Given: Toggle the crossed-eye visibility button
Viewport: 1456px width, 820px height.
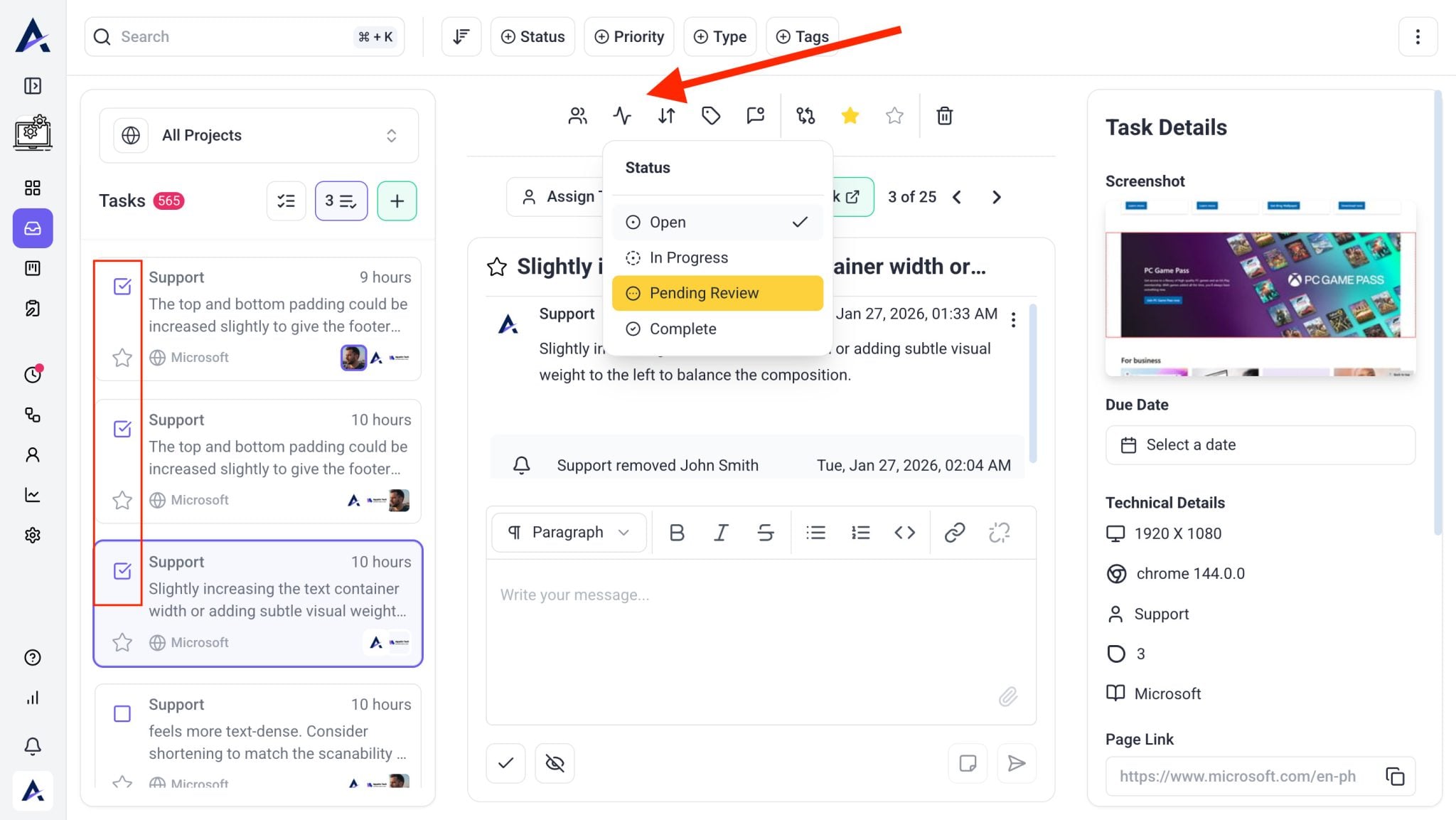Looking at the screenshot, I should pyautogui.click(x=555, y=763).
